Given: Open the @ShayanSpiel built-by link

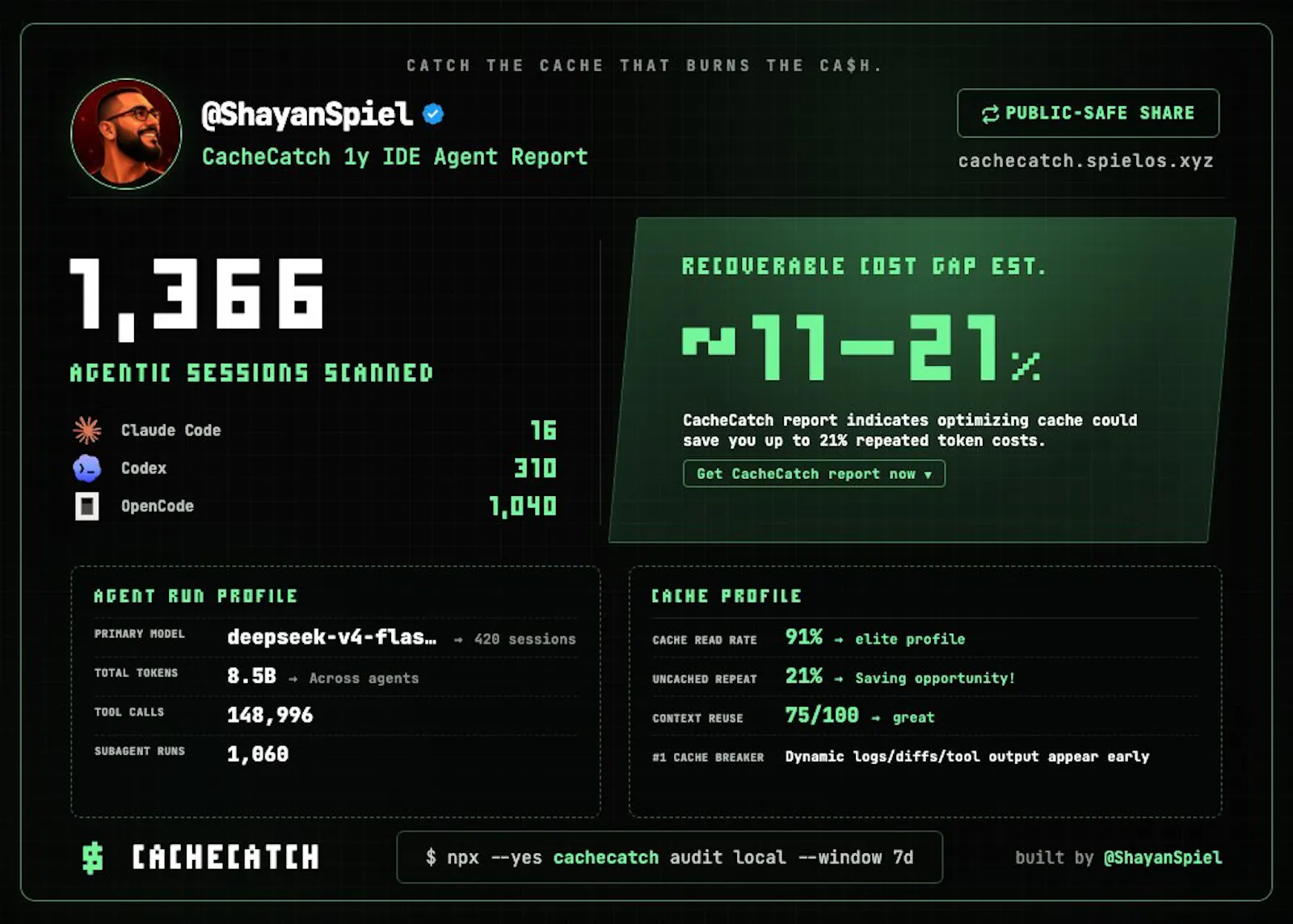Looking at the screenshot, I should (1162, 858).
